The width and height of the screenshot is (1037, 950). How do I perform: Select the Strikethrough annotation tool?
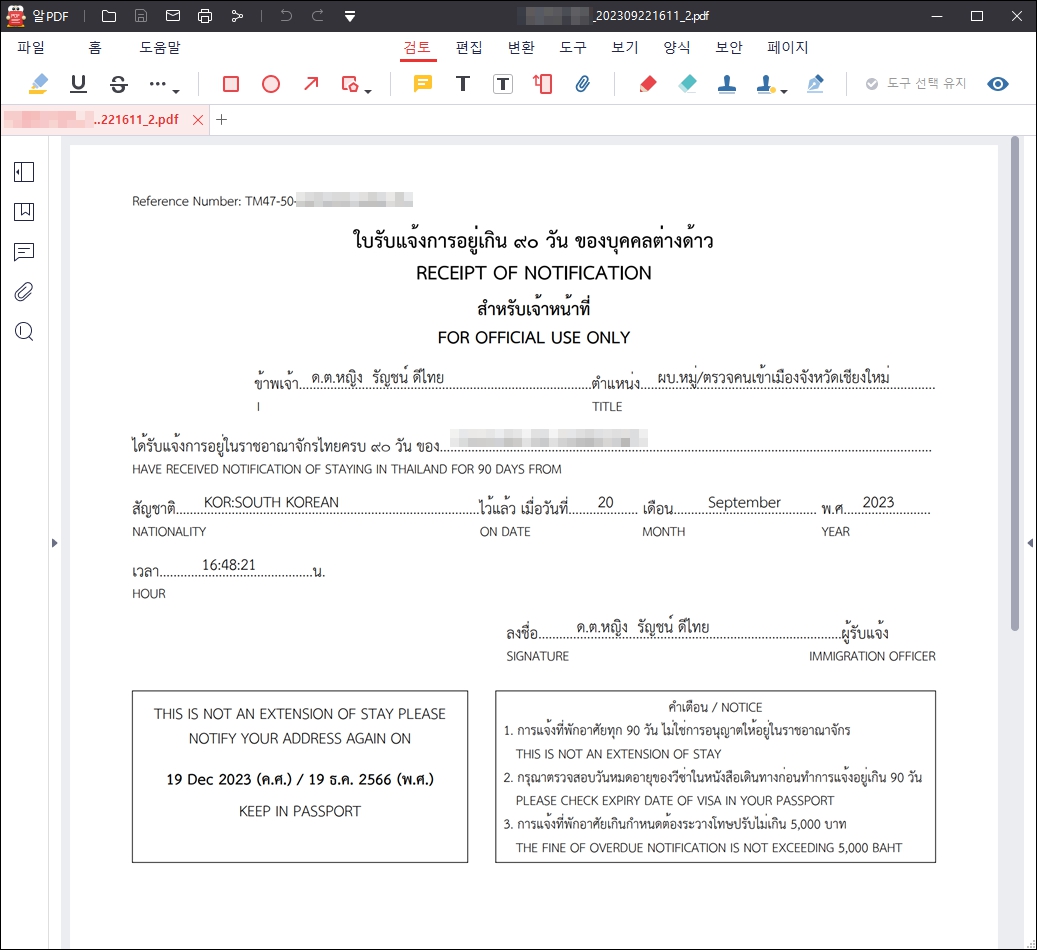pyautogui.click(x=118, y=84)
